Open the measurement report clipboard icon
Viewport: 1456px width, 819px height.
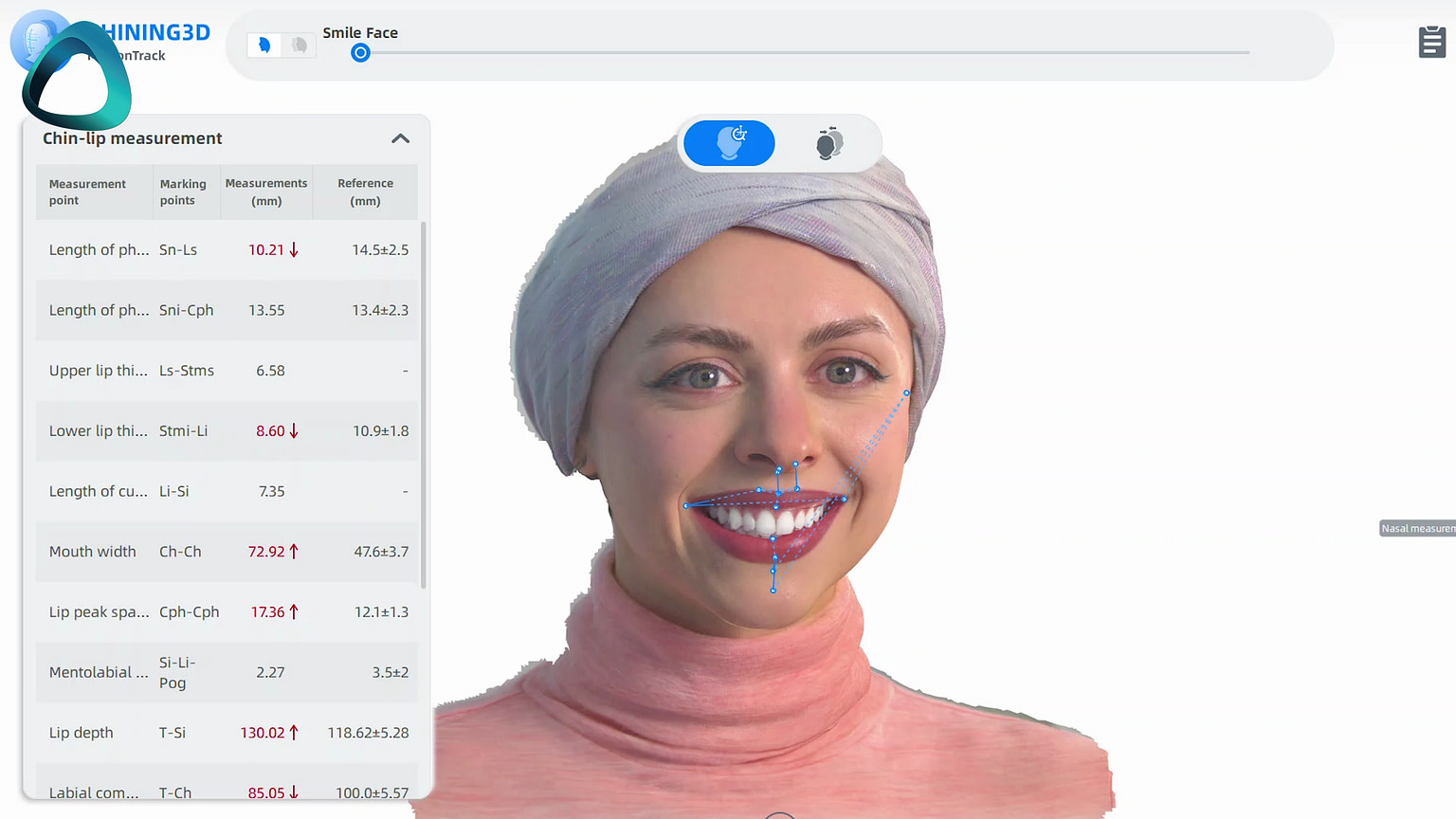[x=1431, y=41]
